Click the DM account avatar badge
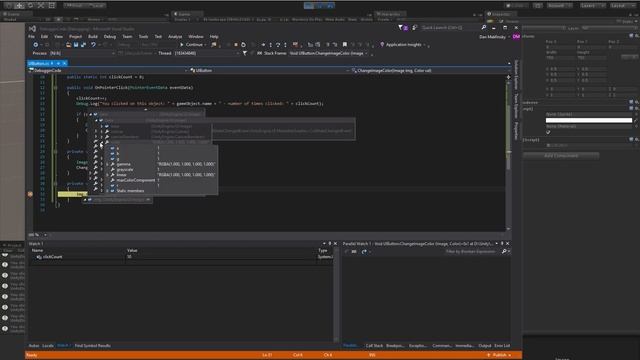Screen dimensions: 640x360 click(x=516, y=37)
